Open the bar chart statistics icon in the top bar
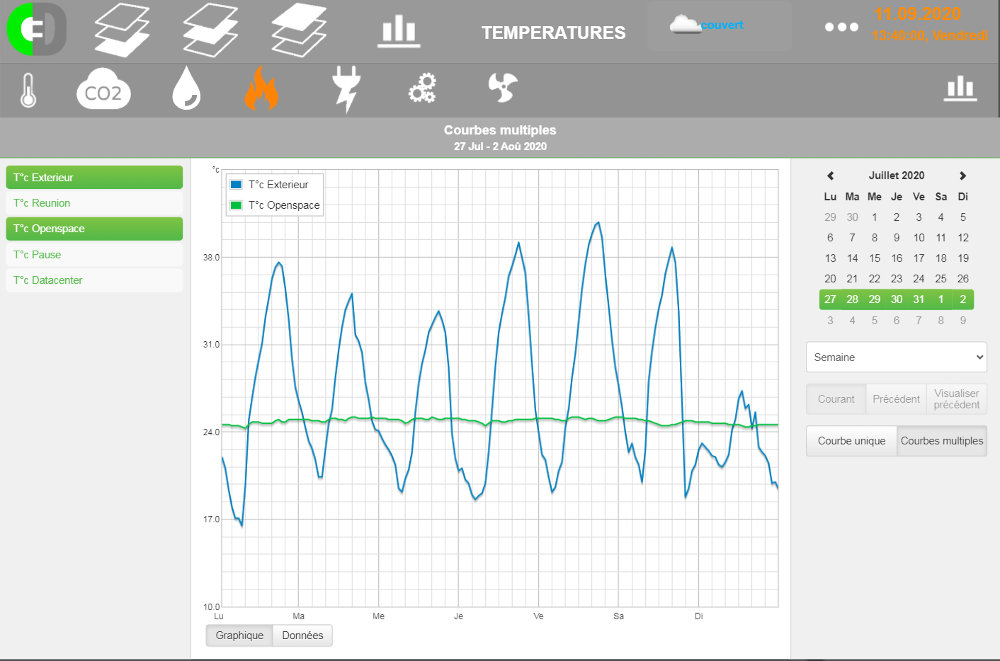 pyautogui.click(x=399, y=31)
